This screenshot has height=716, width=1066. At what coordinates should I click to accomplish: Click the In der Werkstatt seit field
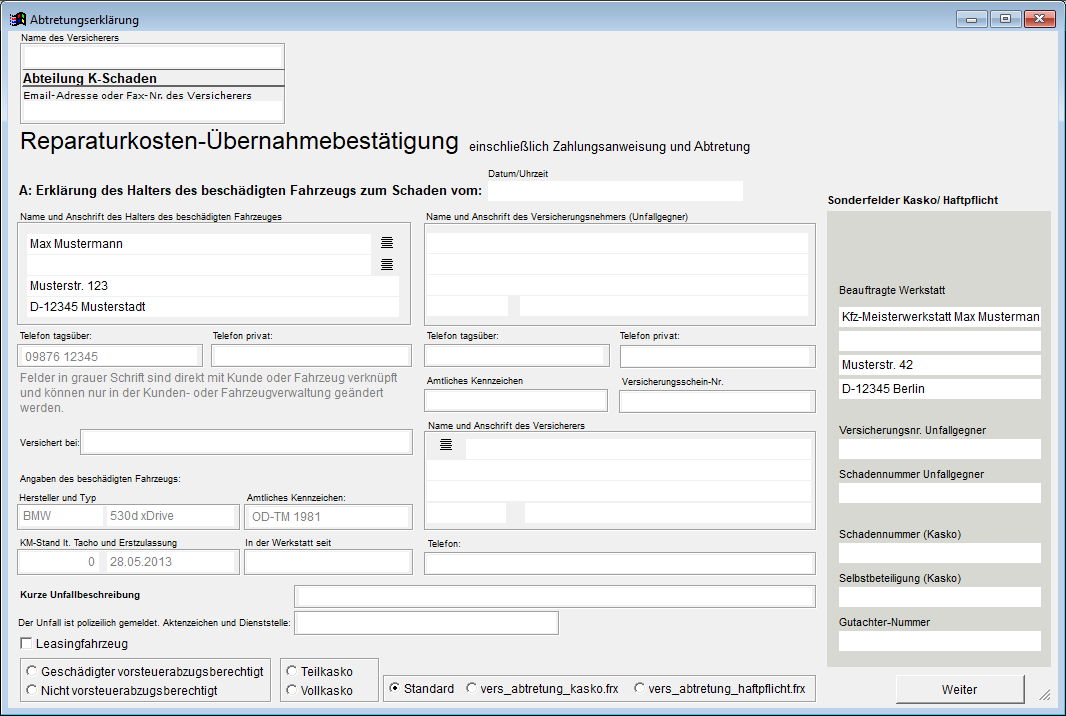pyautogui.click(x=328, y=562)
